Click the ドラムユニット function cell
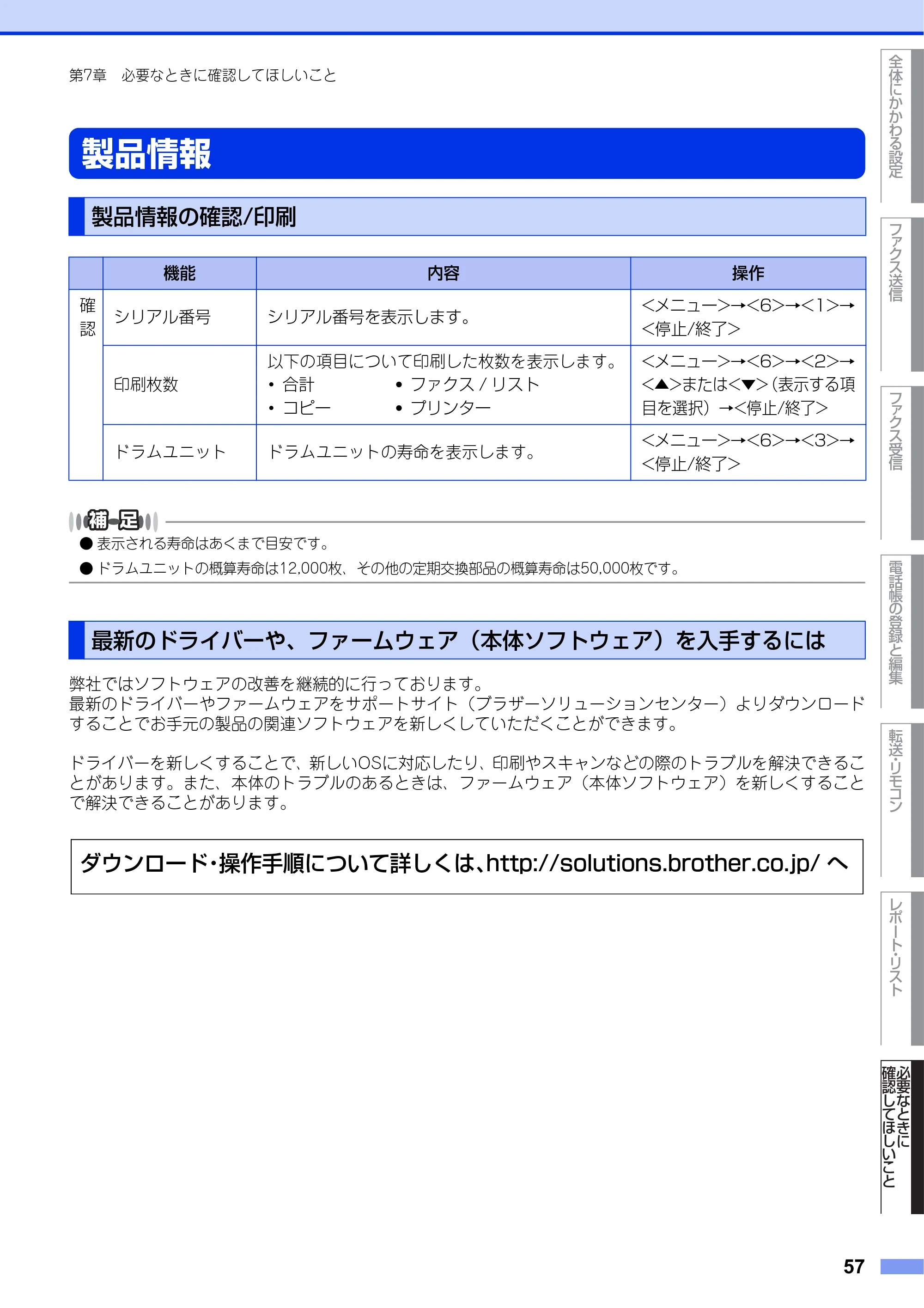The height and width of the screenshot is (1308, 924). click(x=179, y=452)
